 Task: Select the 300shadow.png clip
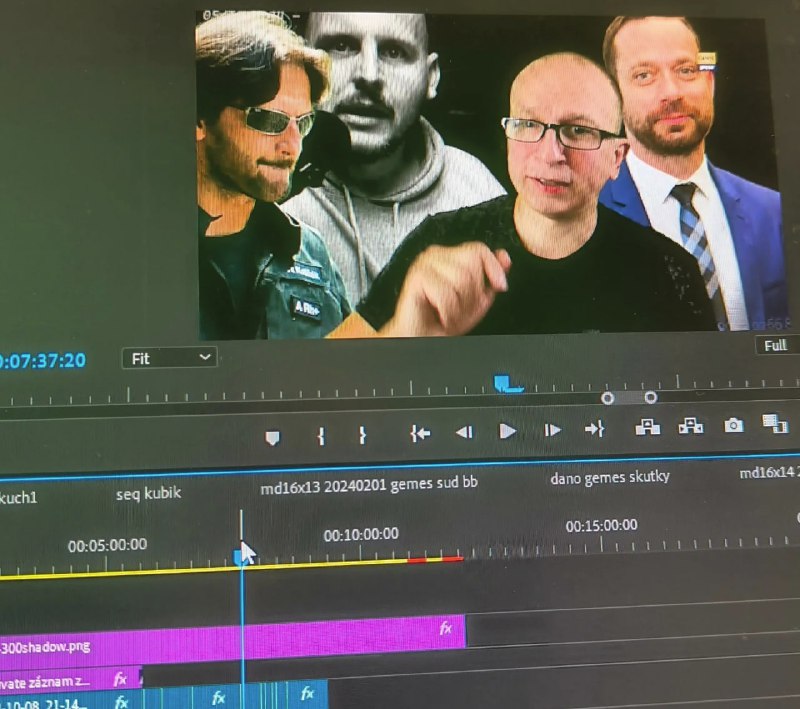click(x=233, y=642)
